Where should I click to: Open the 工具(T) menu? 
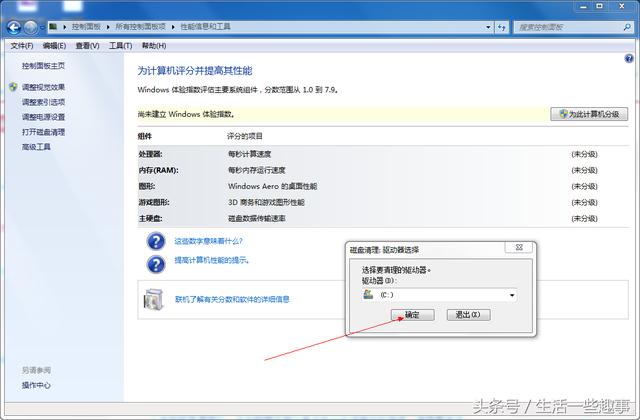point(120,46)
